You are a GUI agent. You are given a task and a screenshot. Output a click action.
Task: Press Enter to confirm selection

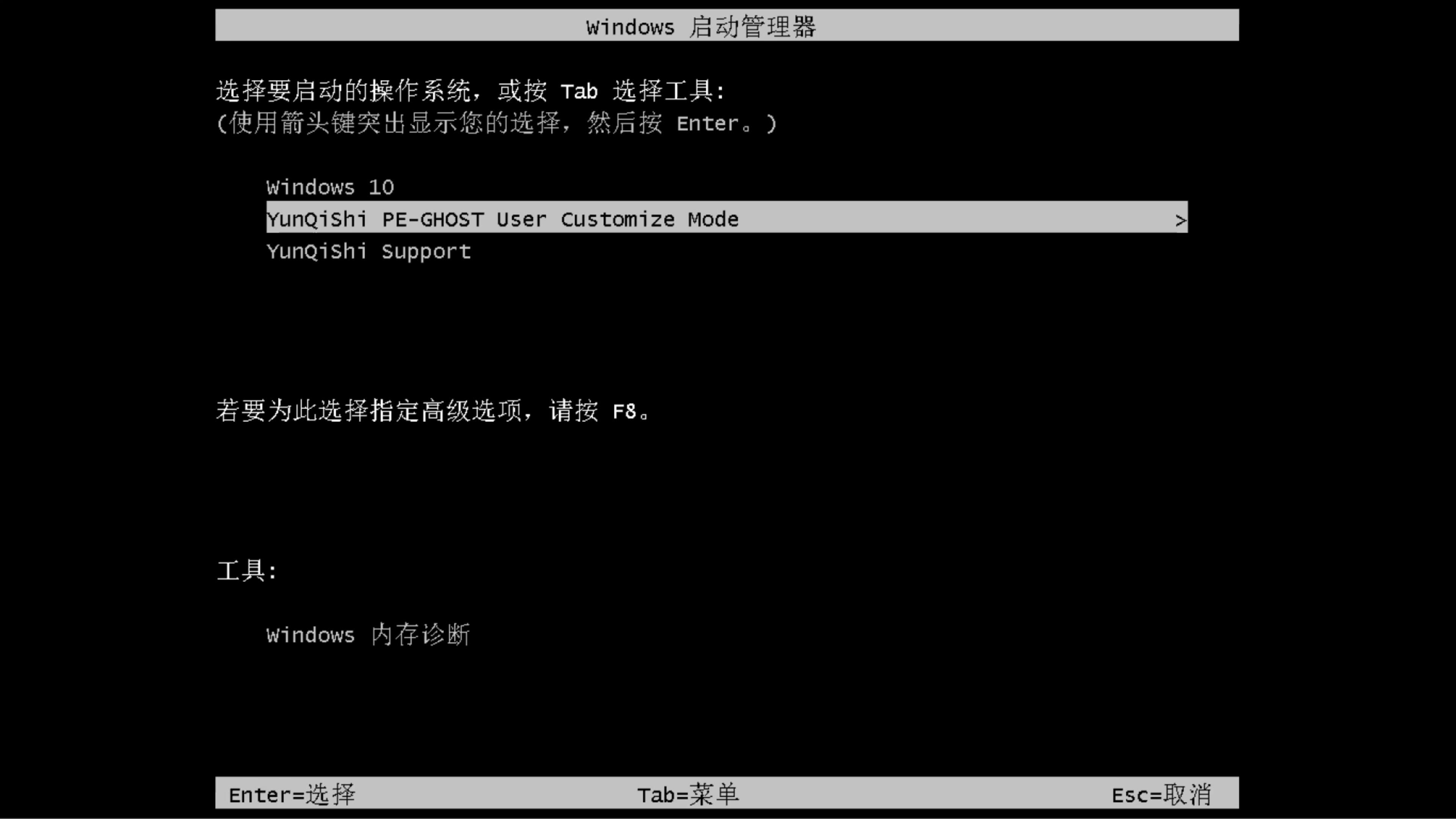[x=290, y=794]
